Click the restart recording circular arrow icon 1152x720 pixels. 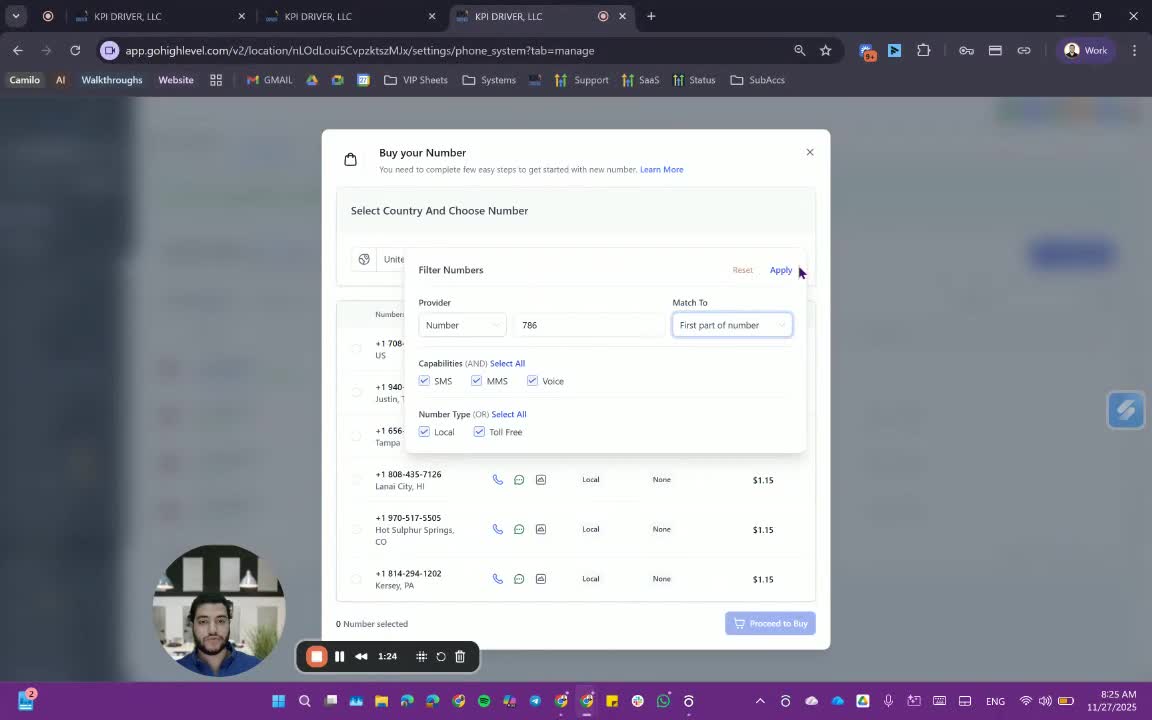441,657
